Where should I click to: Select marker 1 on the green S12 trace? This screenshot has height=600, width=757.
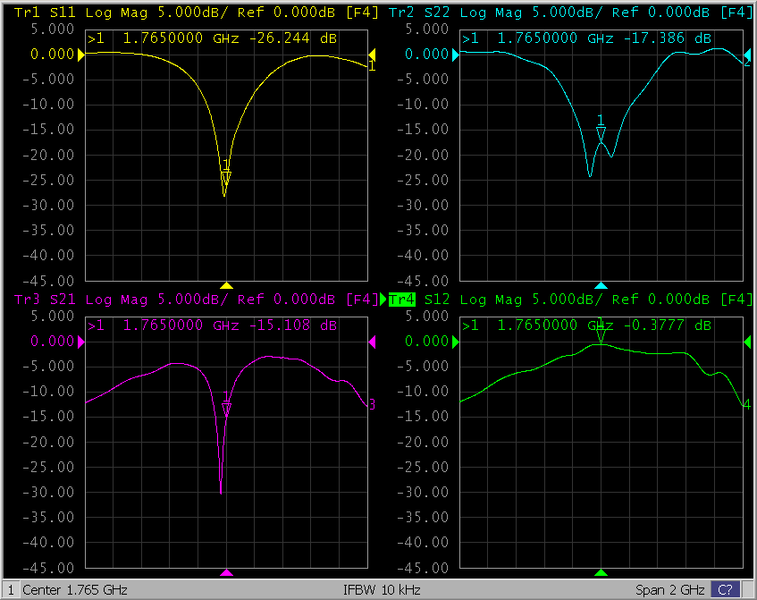[x=600, y=336]
